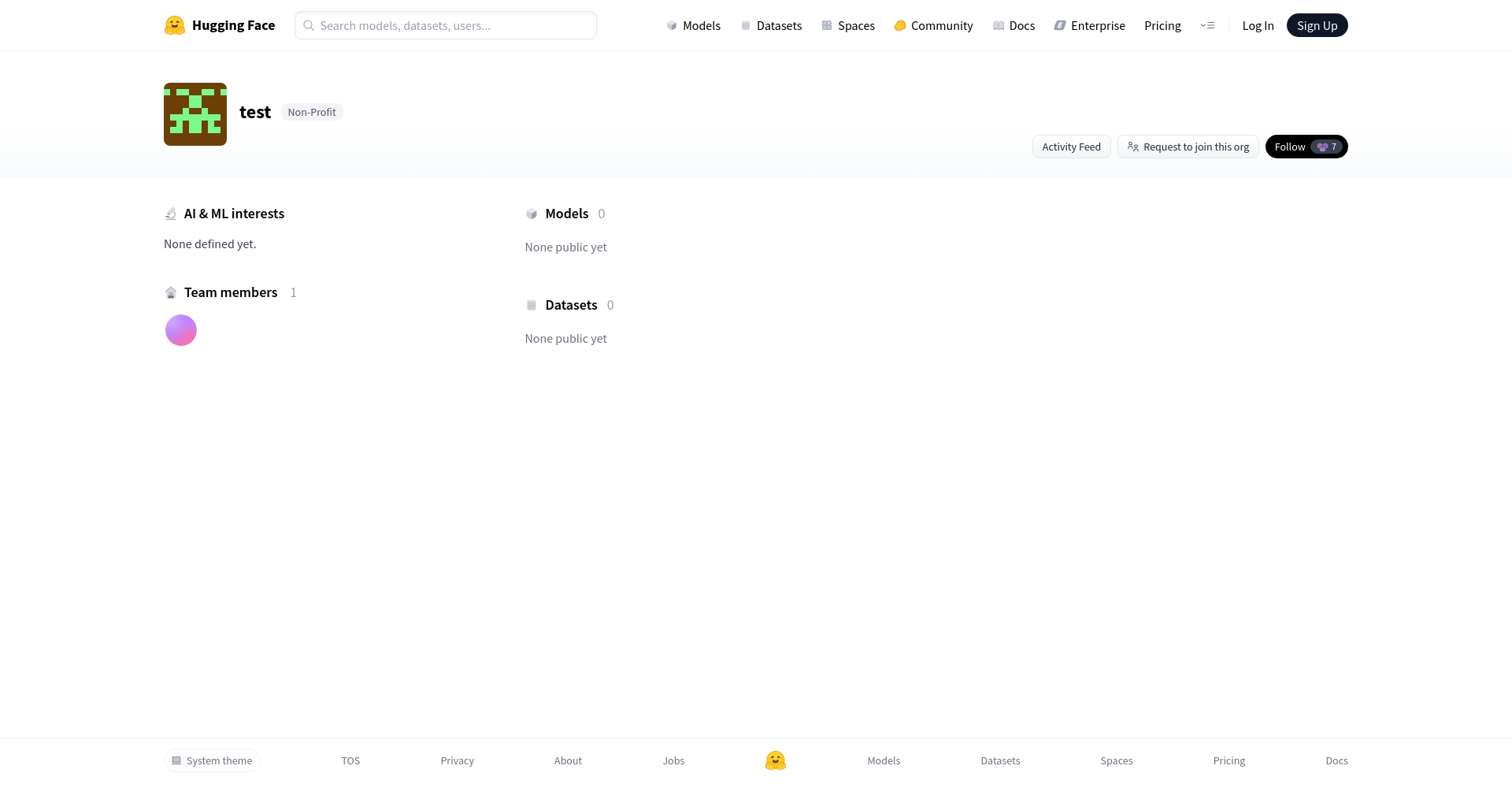1512x788 pixels.
Task: Open Community in the top navigation
Action: [x=933, y=25]
